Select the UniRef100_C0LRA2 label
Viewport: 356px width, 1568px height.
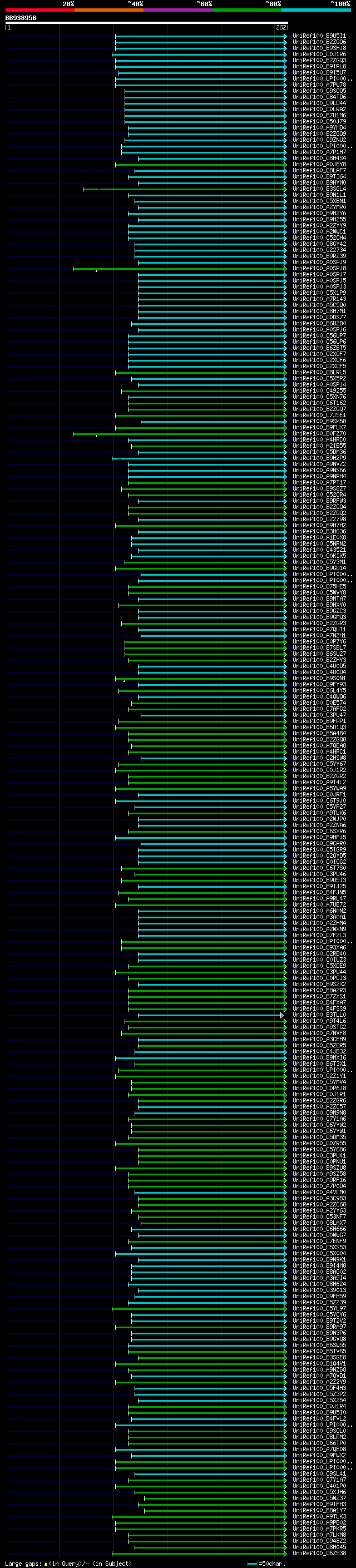click(319, 109)
